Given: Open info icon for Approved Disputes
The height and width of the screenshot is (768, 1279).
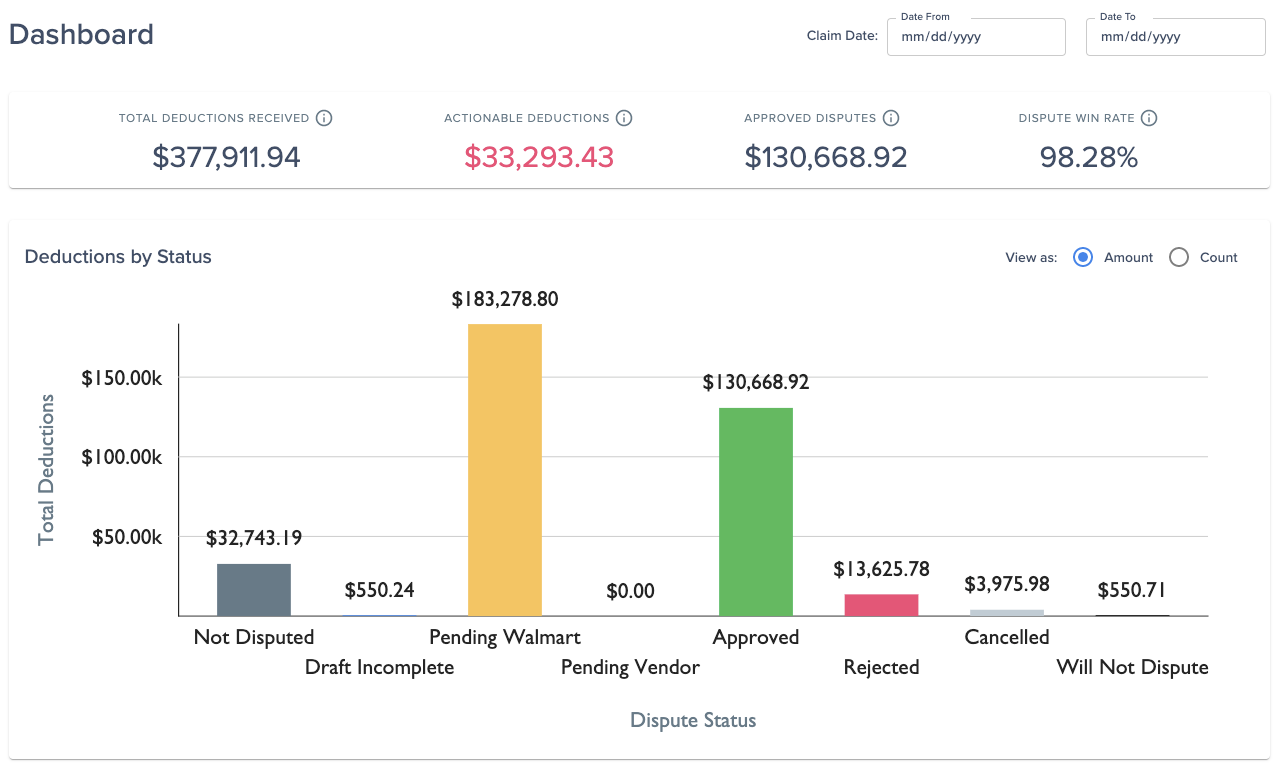Looking at the screenshot, I should tap(891, 118).
